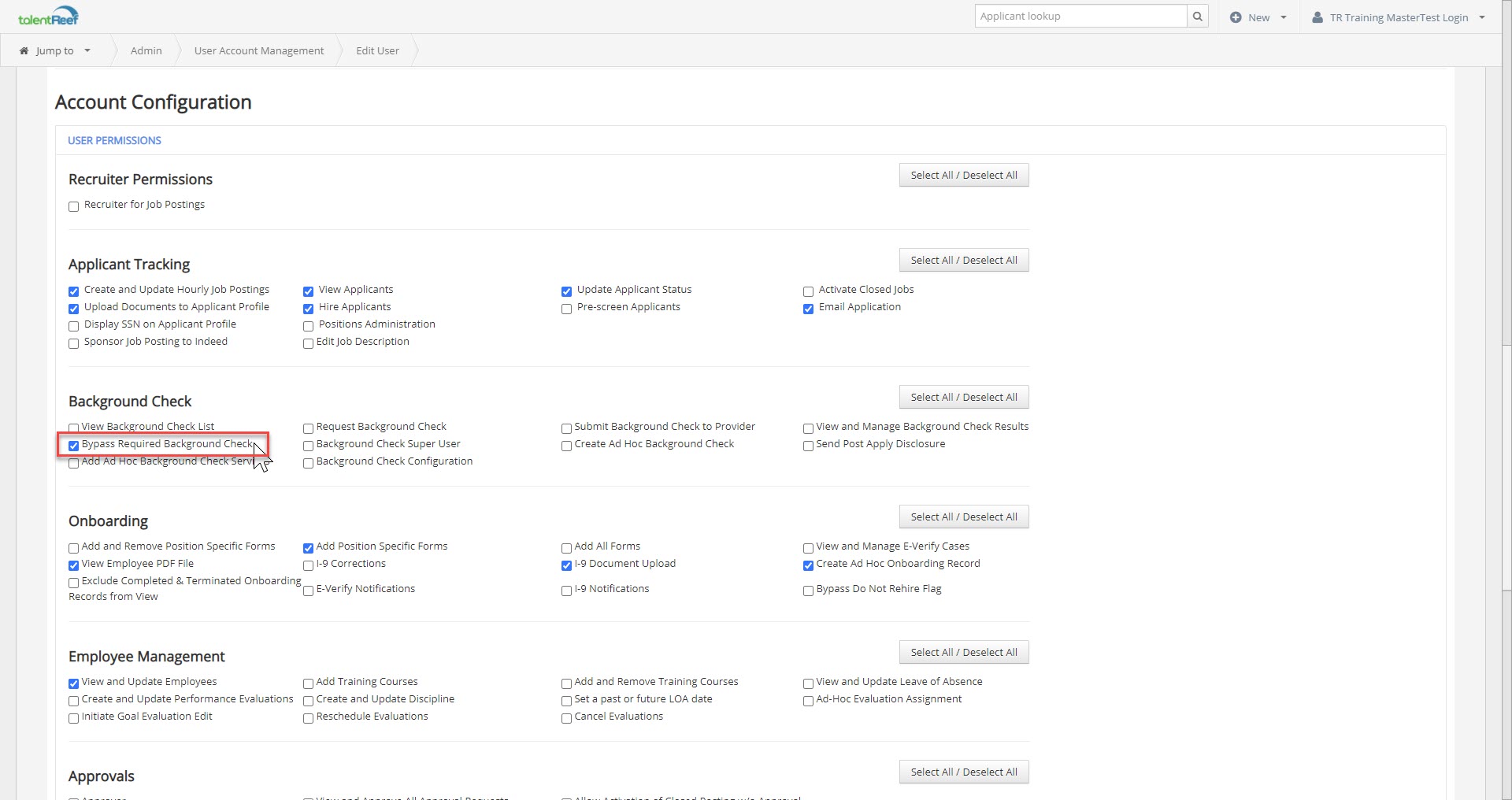1512x800 pixels.
Task: Check the Pre-screen Applicants permission
Action: click(x=566, y=309)
